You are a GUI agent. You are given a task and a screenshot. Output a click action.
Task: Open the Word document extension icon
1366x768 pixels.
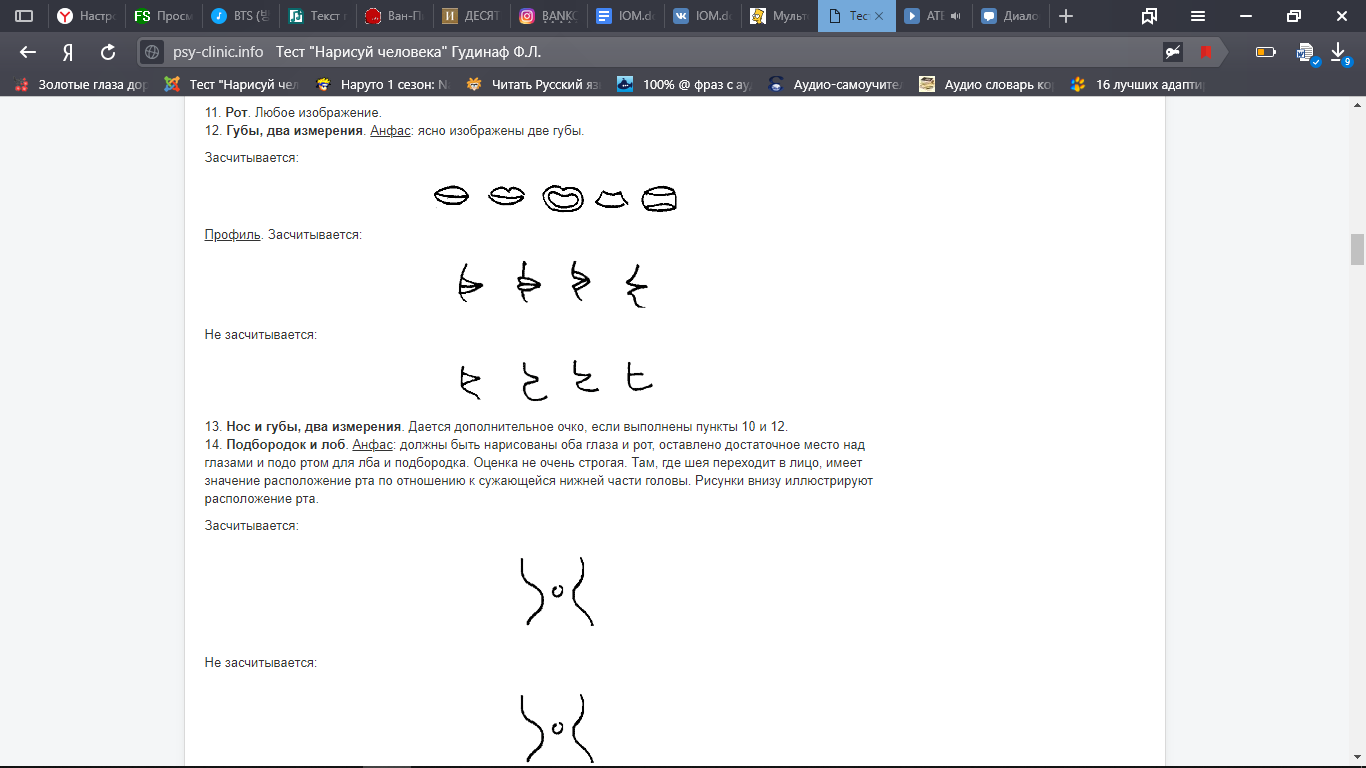coord(1306,53)
